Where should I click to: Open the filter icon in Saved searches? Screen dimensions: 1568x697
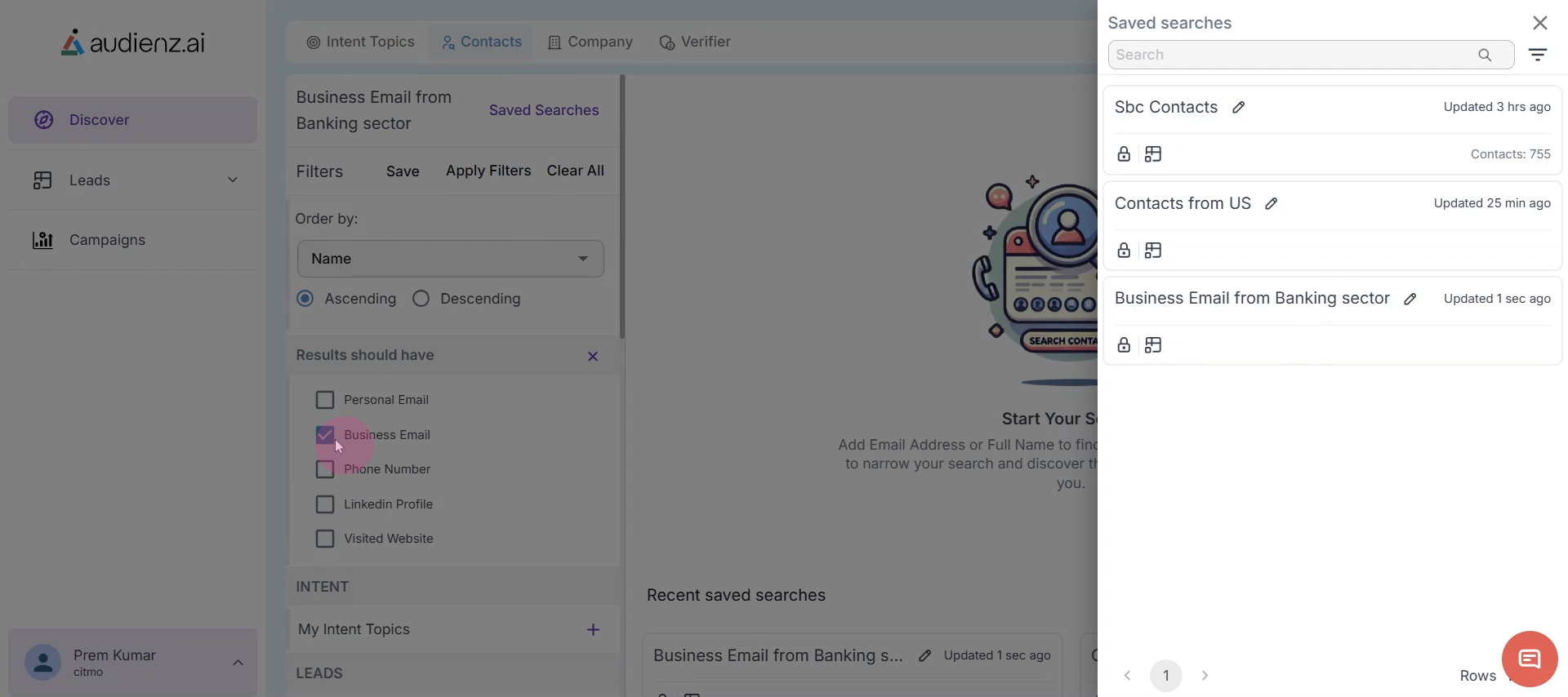pyautogui.click(x=1538, y=55)
